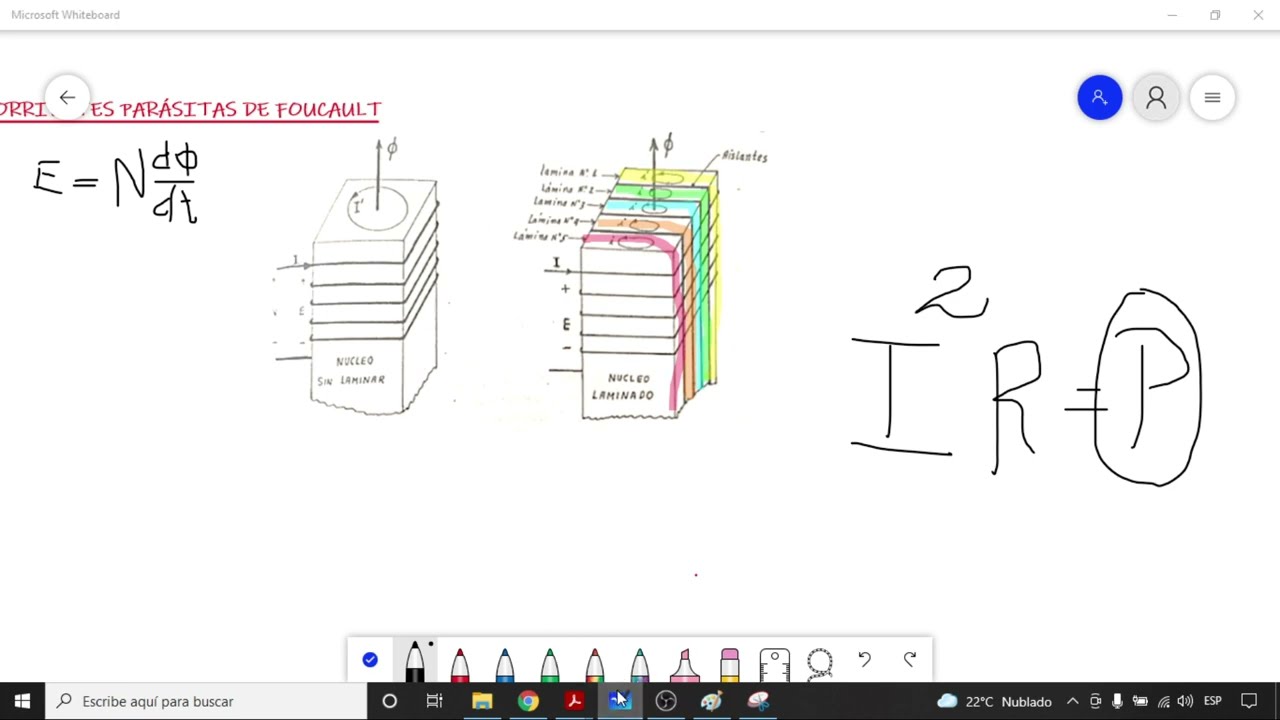
Task: Open the Whiteboard settings hamburger menu
Action: click(1212, 98)
